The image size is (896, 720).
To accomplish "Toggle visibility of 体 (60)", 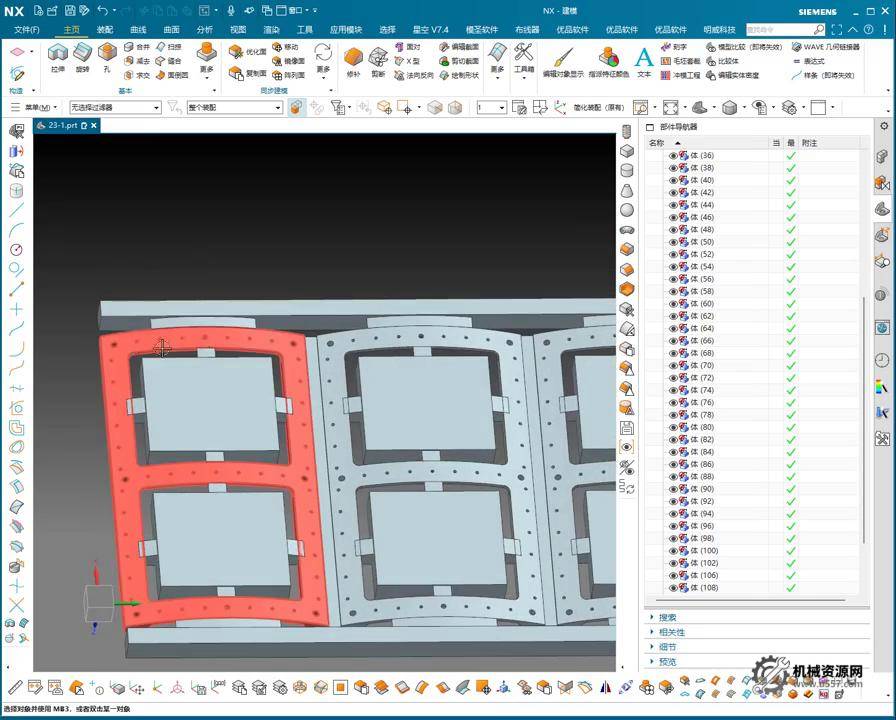I will tap(673, 304).
